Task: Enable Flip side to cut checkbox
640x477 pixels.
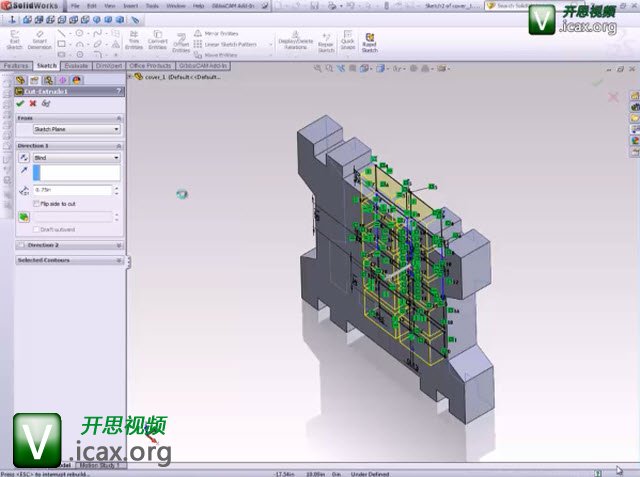Action: [36, 204]
